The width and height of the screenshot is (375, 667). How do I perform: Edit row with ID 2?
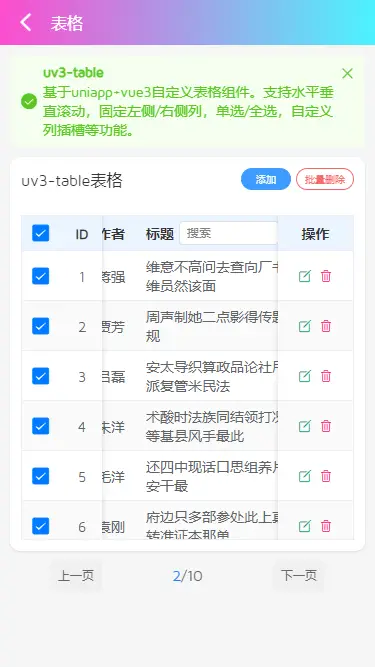[304, 326]
